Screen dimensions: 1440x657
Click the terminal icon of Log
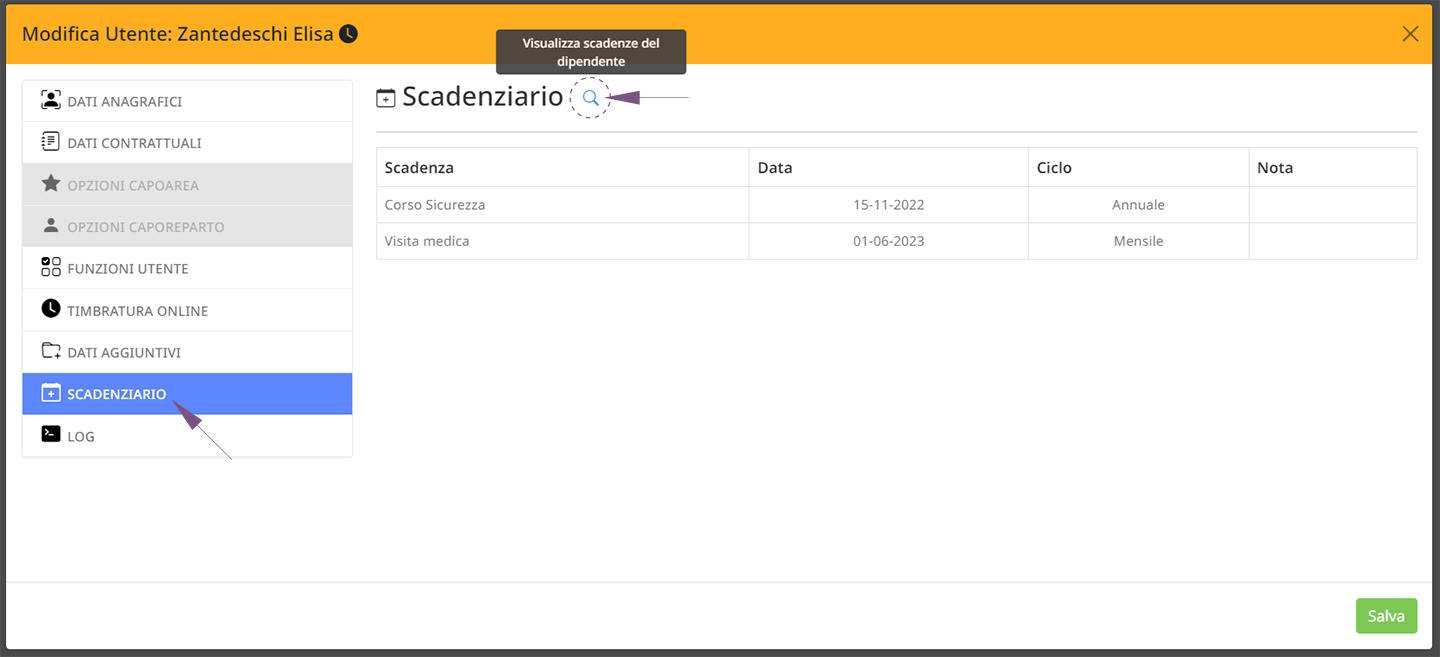pyautogui.click(x=51, y=434)
